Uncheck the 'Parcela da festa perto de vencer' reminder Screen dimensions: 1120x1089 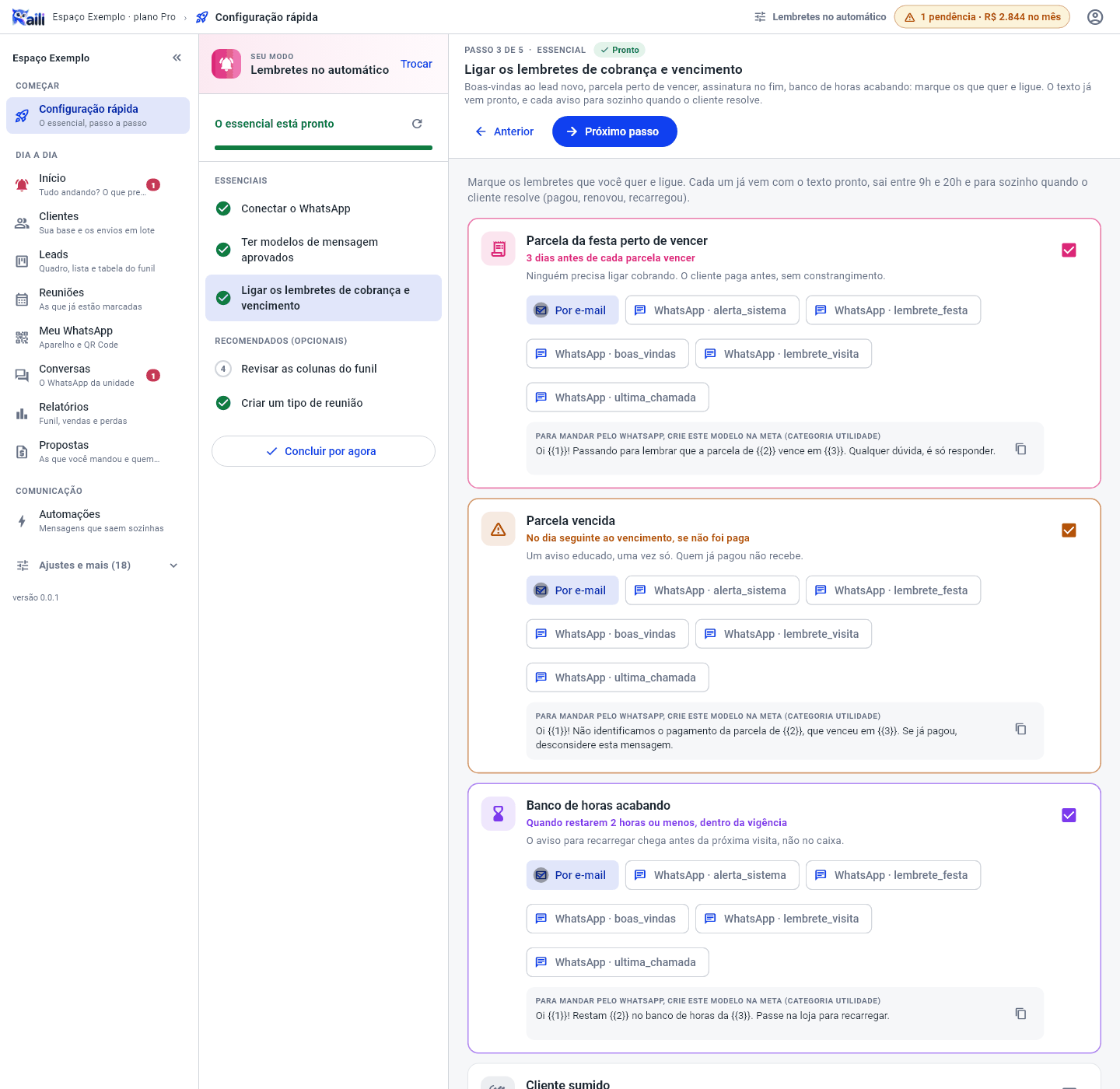coord(1069,250)
